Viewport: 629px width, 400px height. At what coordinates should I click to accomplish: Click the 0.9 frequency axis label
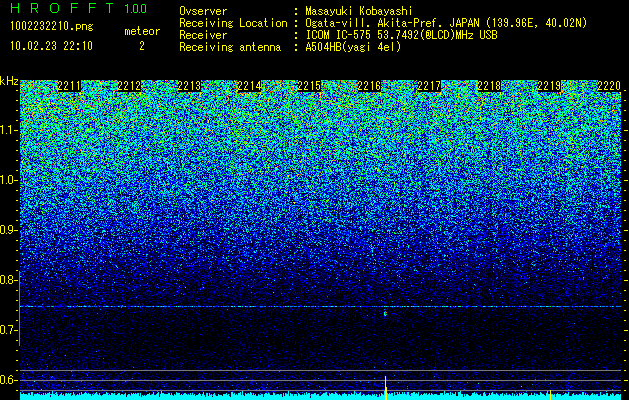[x=8, y=230]
